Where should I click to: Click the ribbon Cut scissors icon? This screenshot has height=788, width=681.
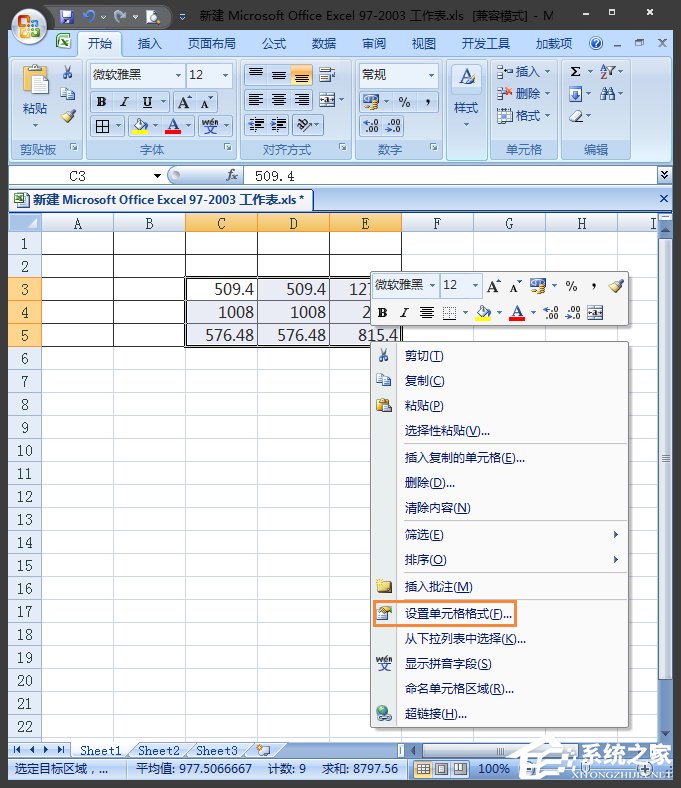pyautogui.click(x=67, y=72)
